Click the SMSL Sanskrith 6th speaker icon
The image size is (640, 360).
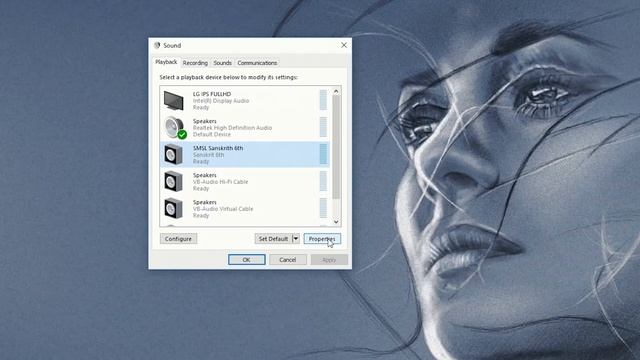[173, 155]
